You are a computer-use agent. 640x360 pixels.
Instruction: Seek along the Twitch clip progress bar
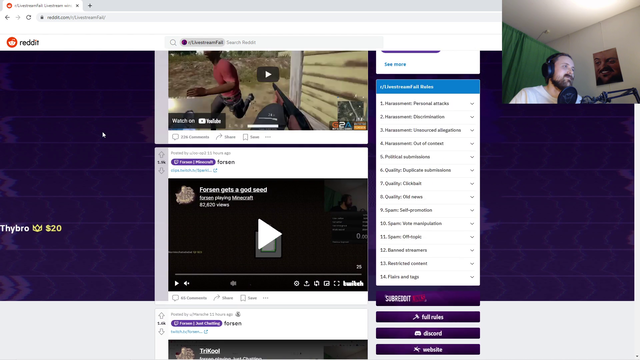[268, 274]
